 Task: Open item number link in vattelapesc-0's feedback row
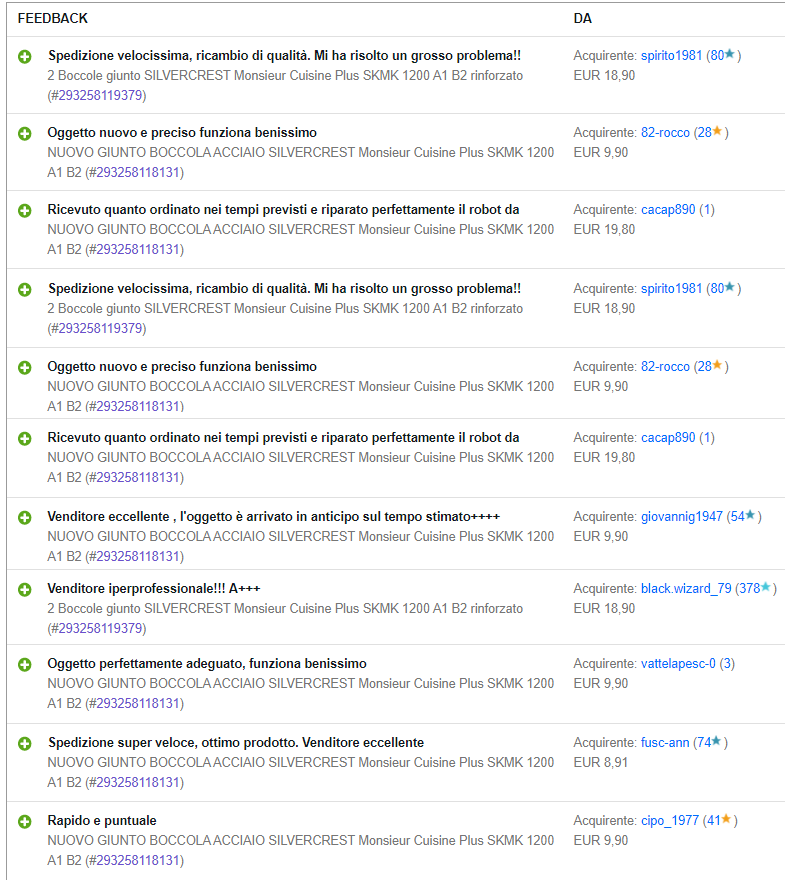[138, 703]
